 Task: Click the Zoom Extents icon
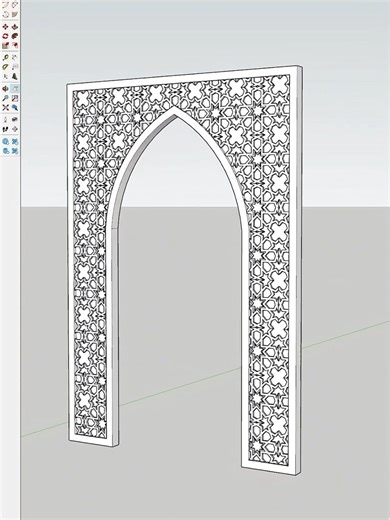tap(5, 107)
